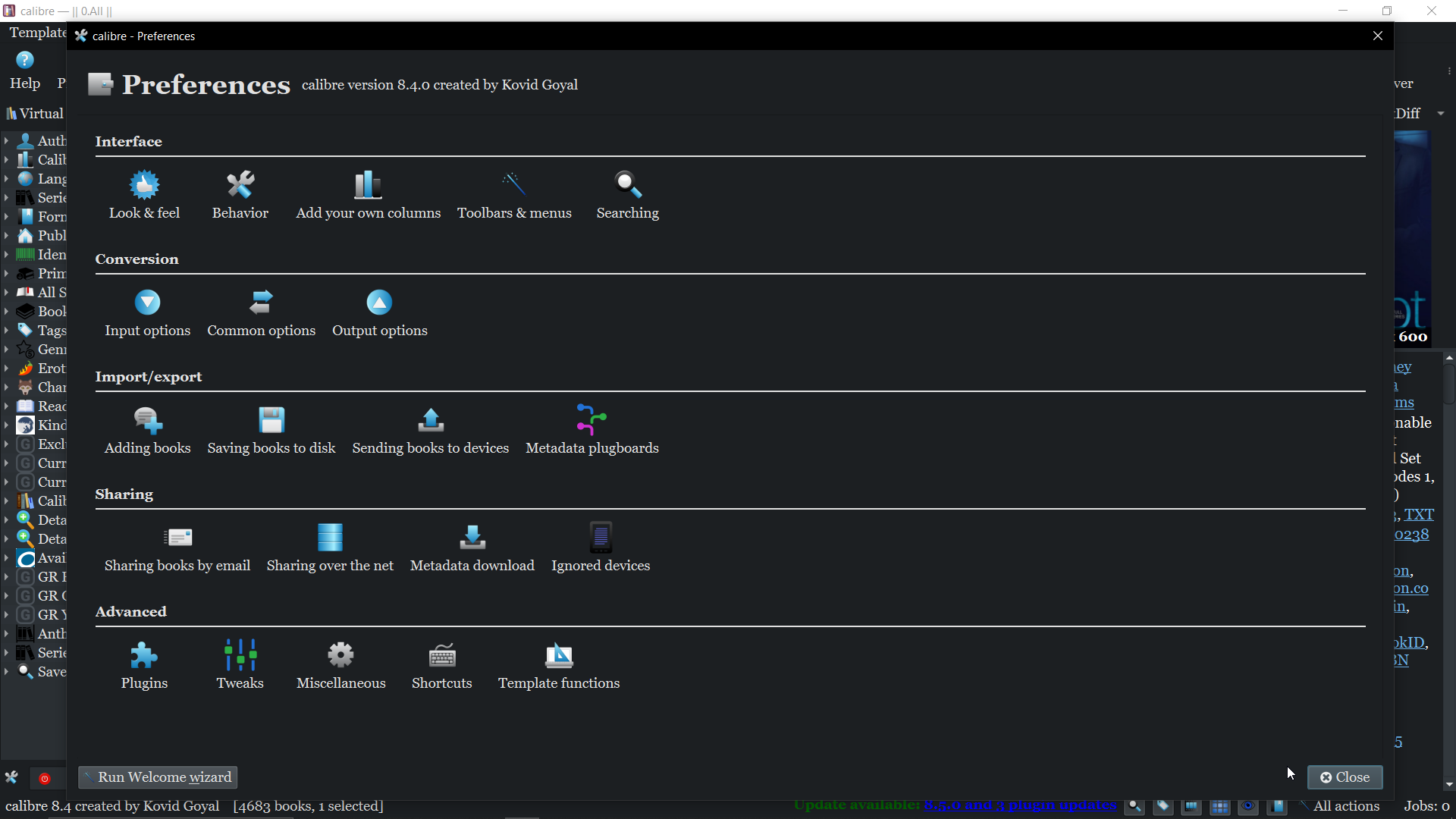
Task: Toggle the Tag browser button in status bar
Action: point(1163,806)
